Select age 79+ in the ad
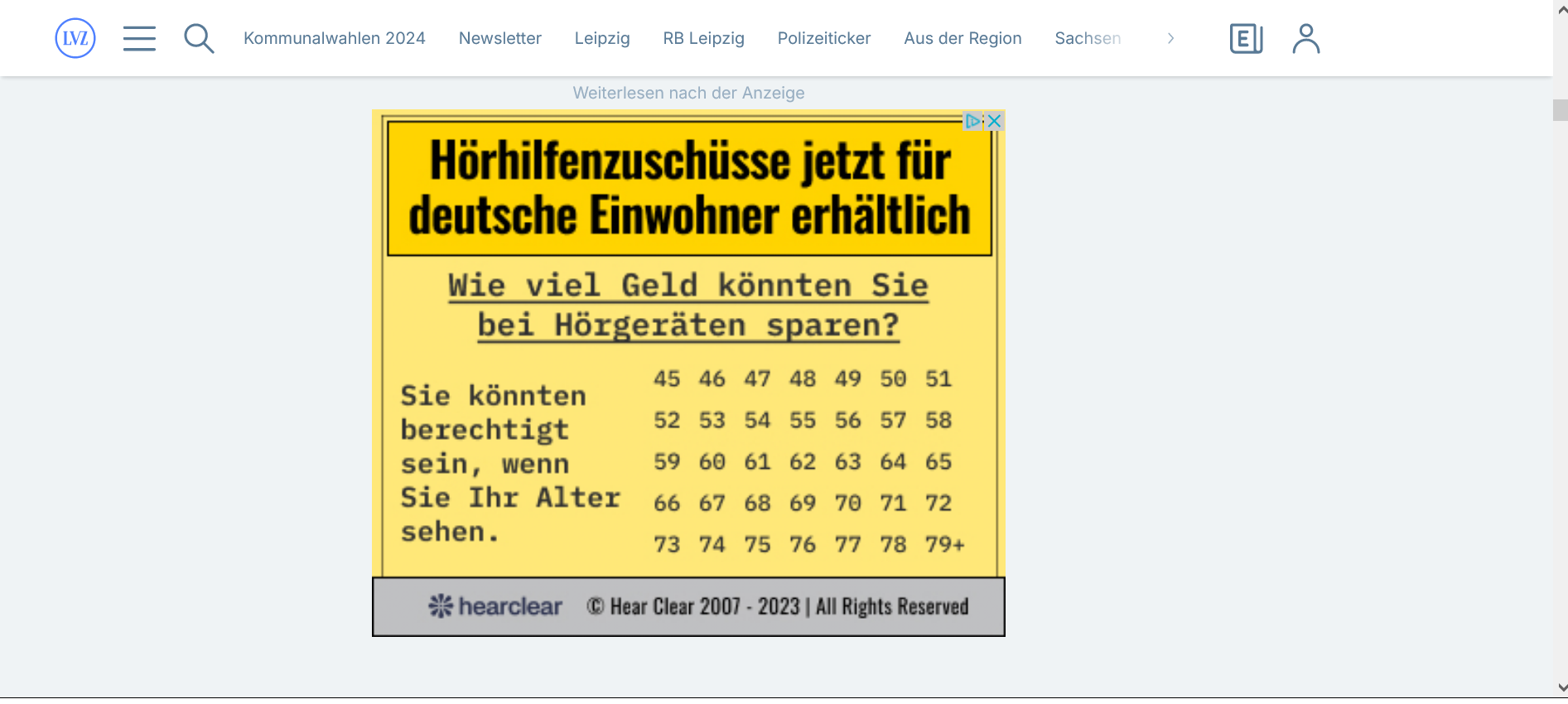Viewport: 1568px width, 704px height. coord(945,544)
